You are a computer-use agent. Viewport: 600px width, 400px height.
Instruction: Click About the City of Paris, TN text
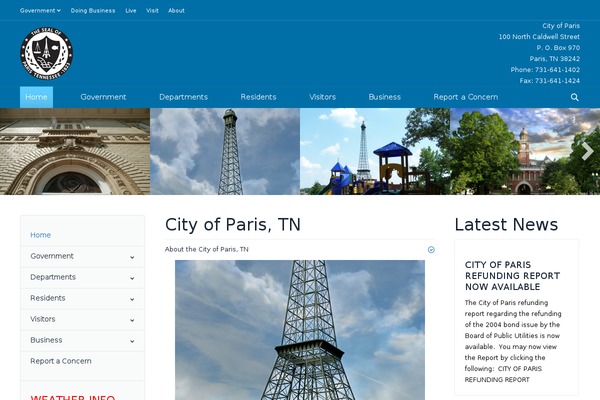(207, 250)
